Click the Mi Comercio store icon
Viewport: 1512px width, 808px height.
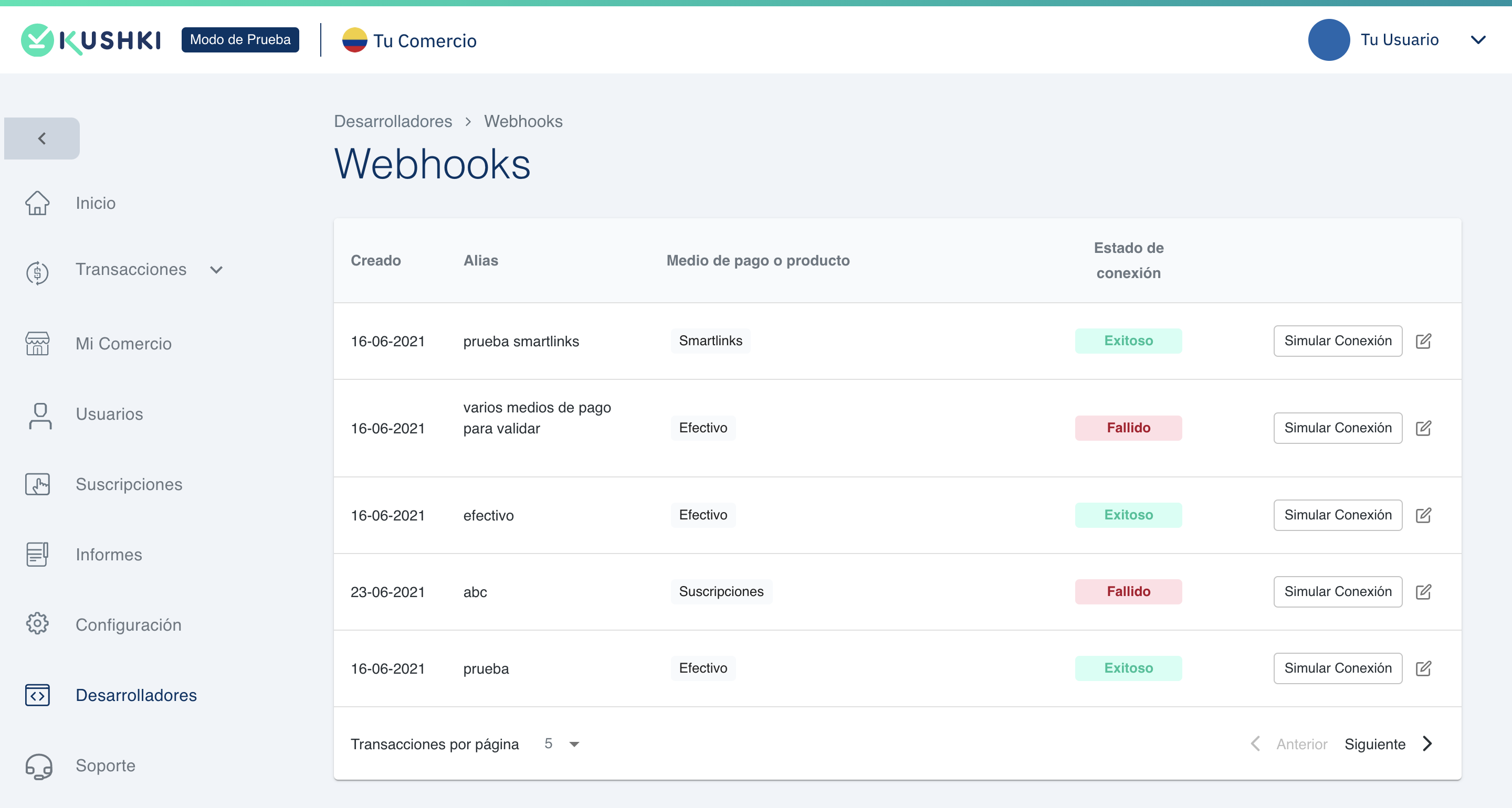(37, 343)
